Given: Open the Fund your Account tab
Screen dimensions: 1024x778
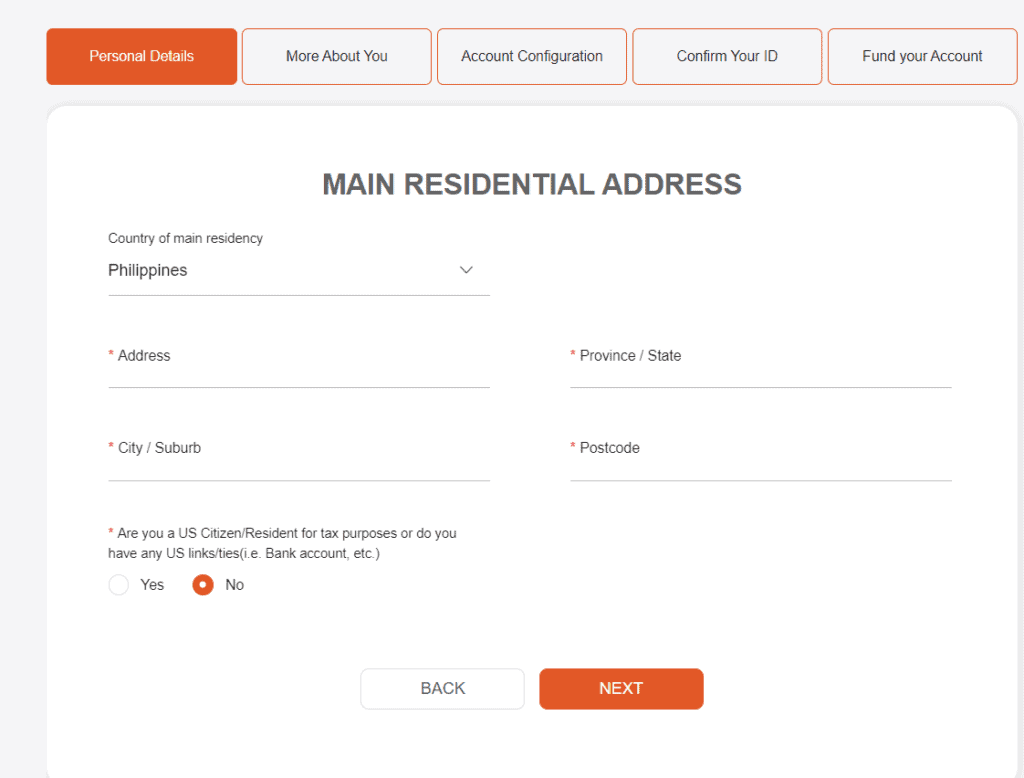Looking at the screenshot, I should 922,56.
